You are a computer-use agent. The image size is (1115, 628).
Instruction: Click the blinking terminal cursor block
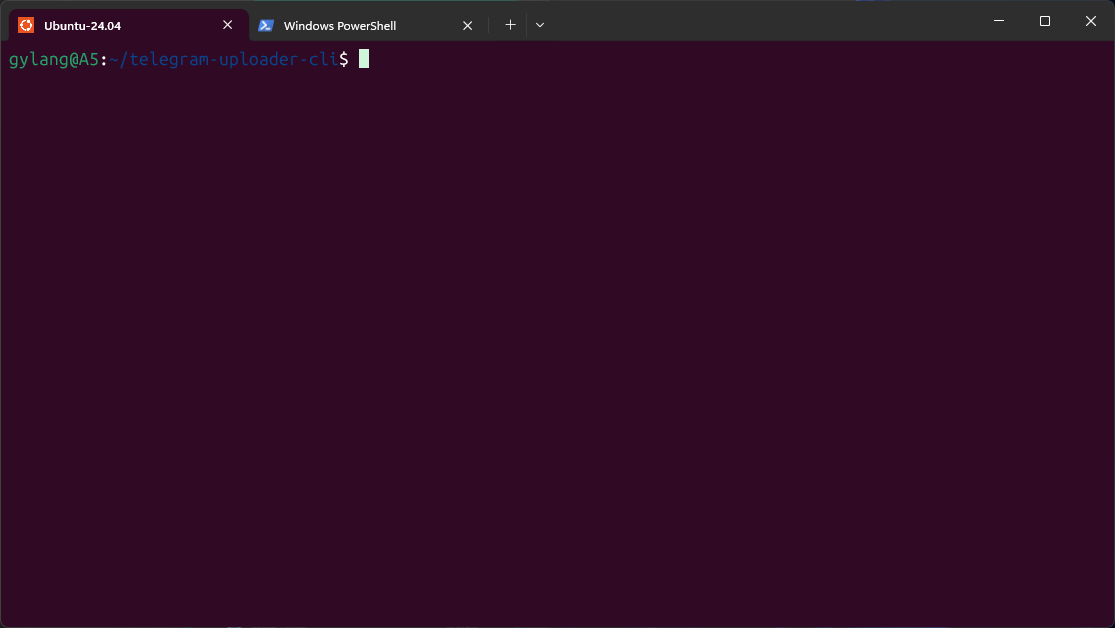(364, 59)
